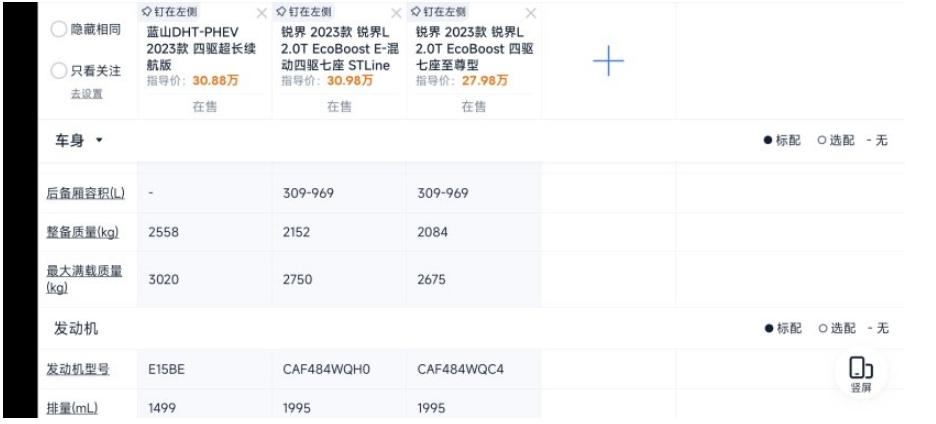
Task: Click the 排量(mL) label link
Action: point(72,408)
